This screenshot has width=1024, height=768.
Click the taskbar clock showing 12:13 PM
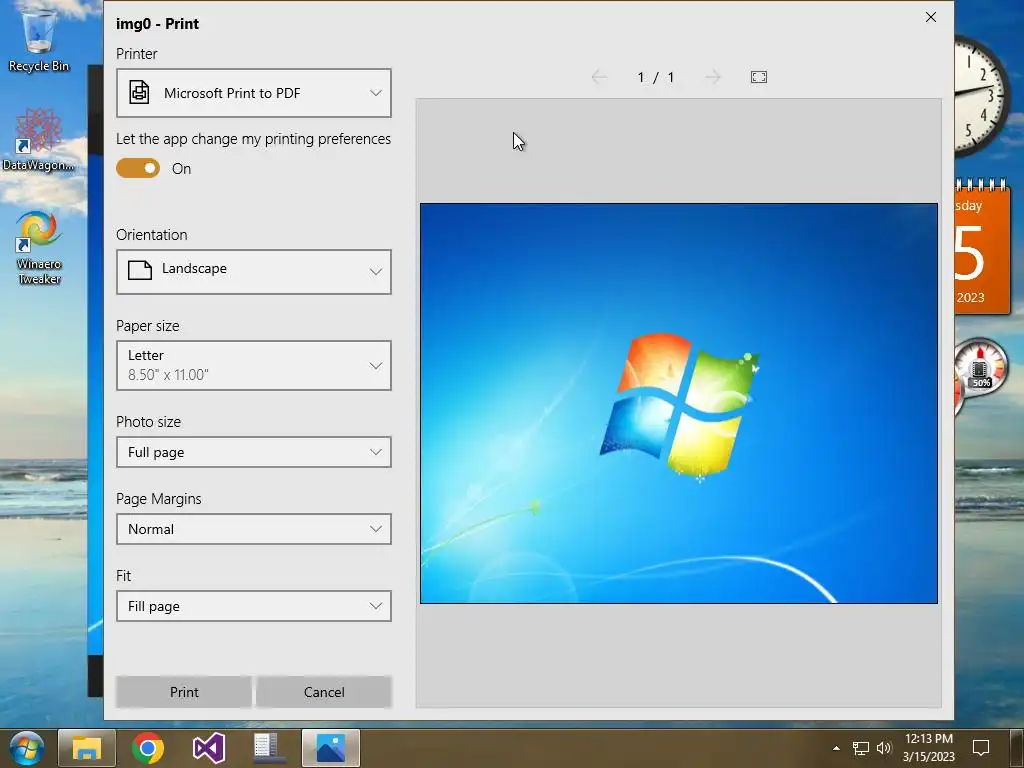(928, 748)
